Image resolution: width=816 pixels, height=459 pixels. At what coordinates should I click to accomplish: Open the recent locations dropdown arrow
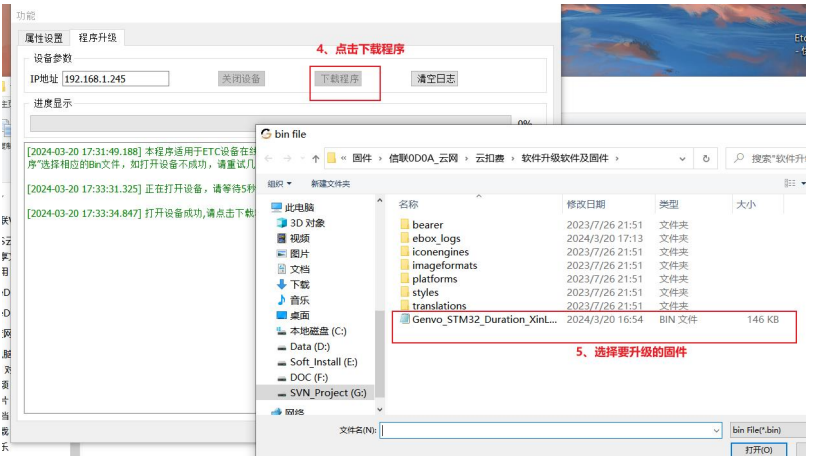[x=302, y=158]
